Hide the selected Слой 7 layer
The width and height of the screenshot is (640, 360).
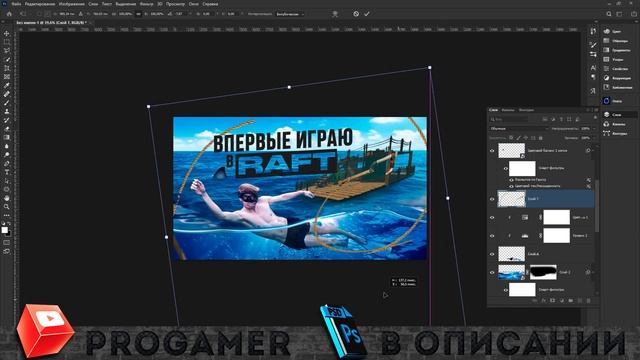(x=492, y=199)
